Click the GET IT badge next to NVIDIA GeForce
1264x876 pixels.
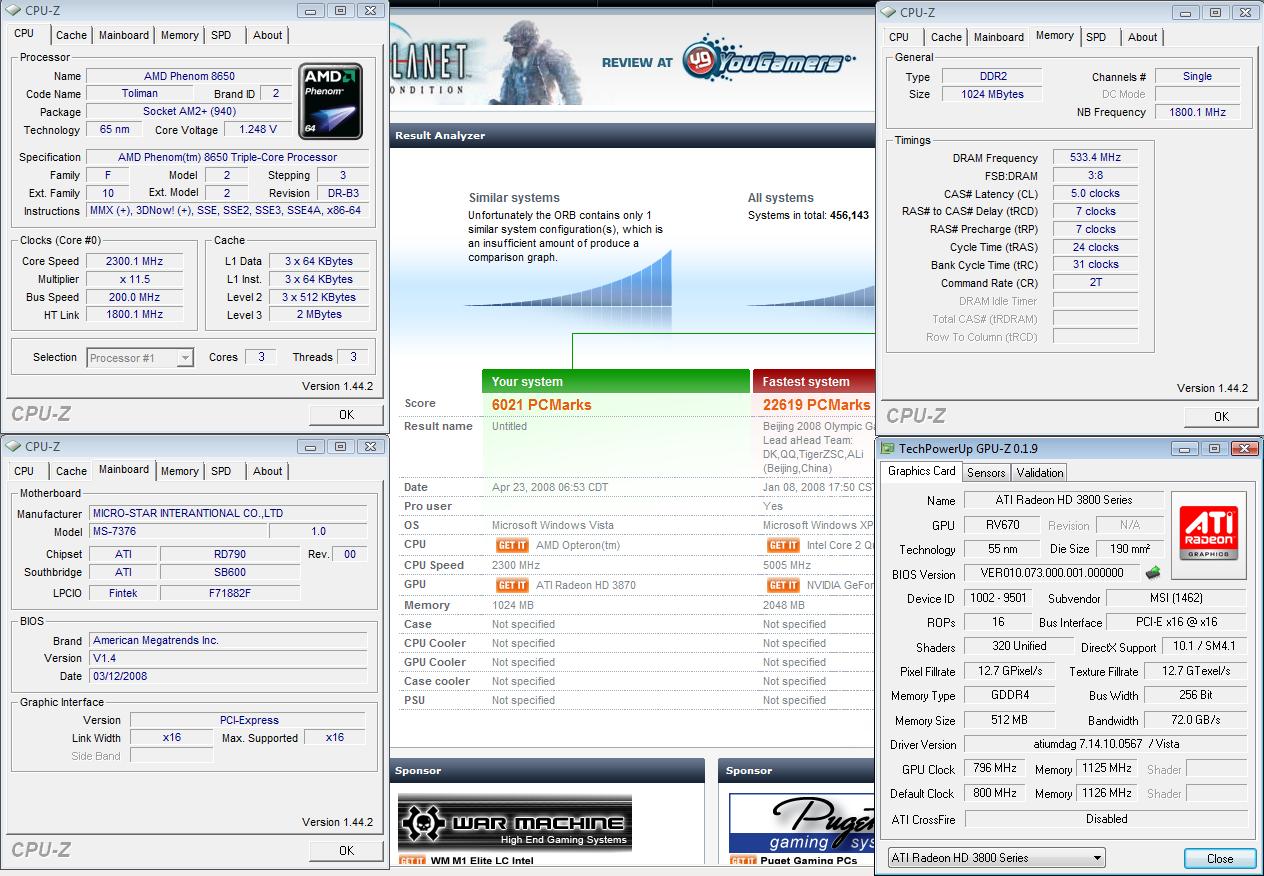783,585
